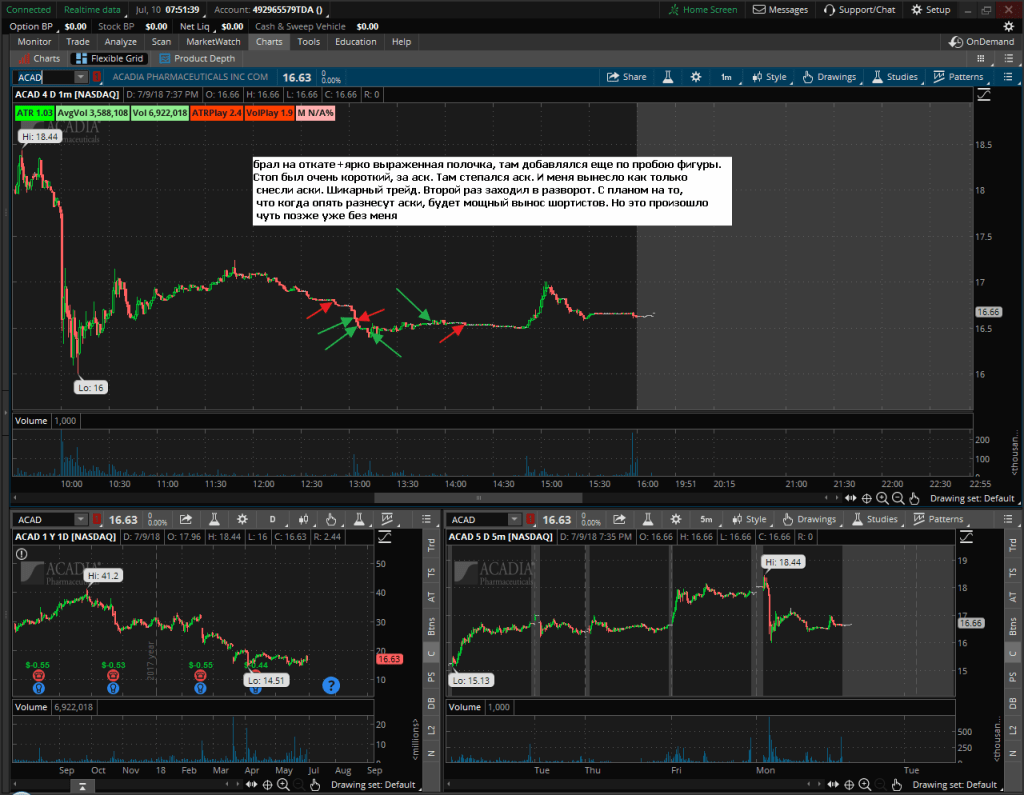
Task: Toggle the Trd sidebar panel on right
Action: [1013, 544]
